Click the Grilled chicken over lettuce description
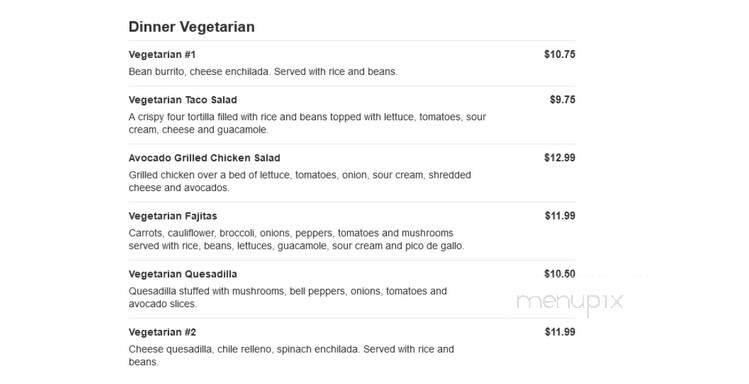This screenshot has height=384, width=749. pos(300,181)
